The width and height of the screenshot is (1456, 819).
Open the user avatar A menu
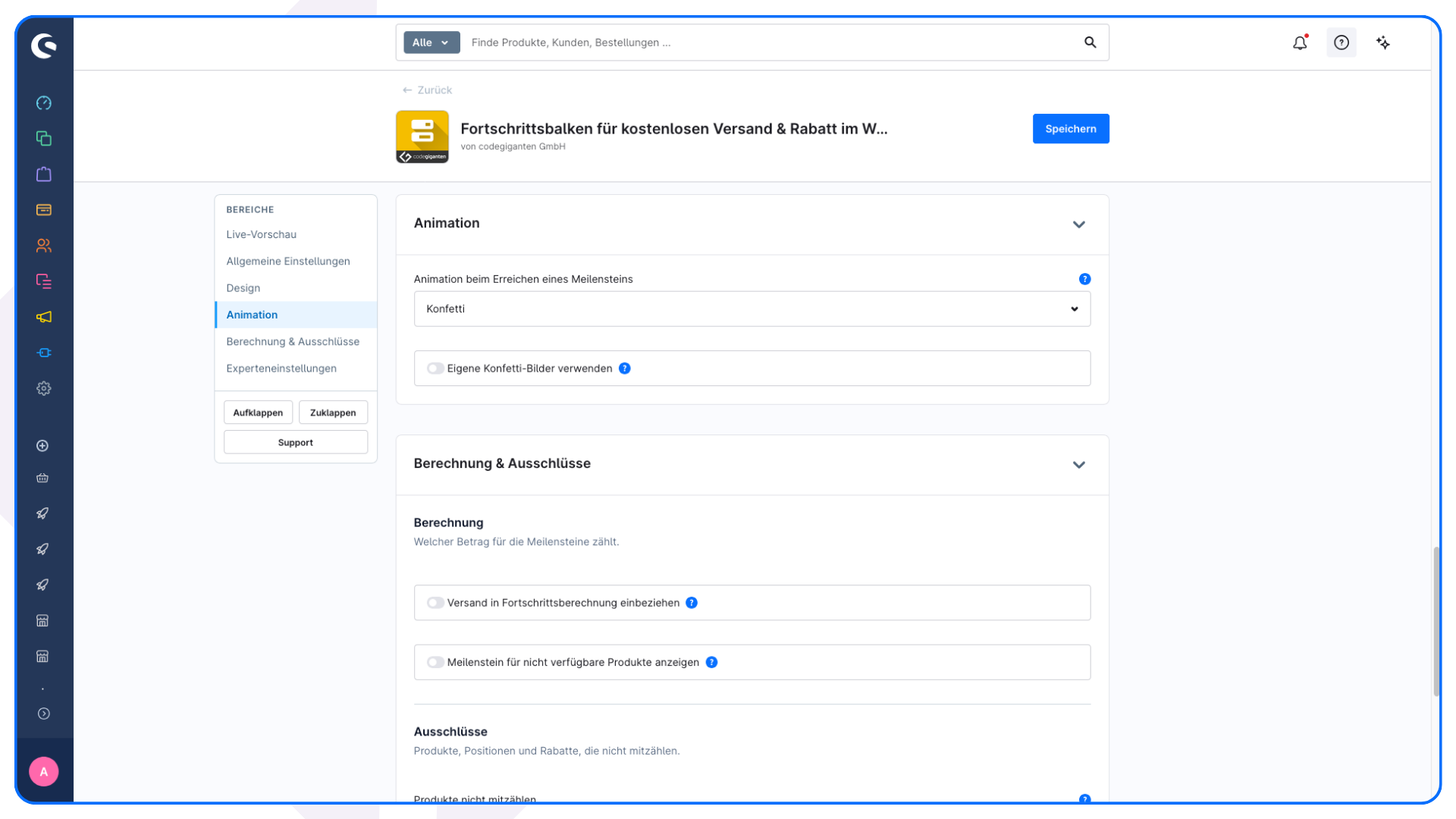pos(44,771)
